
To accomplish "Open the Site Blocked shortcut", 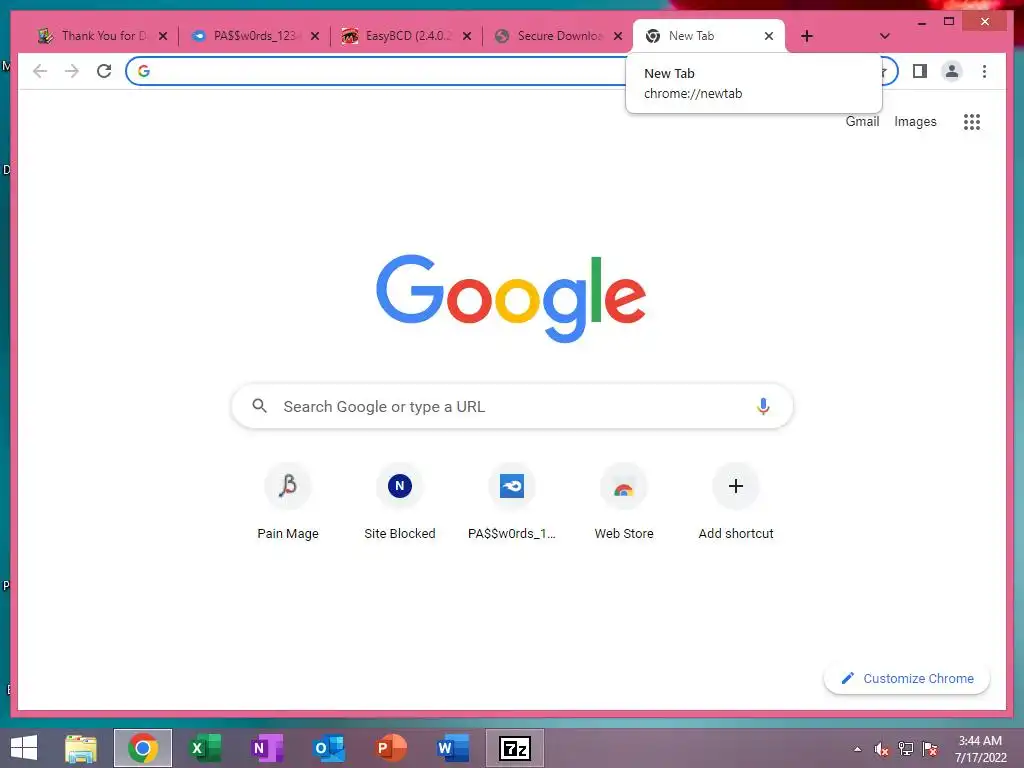I will coord(400,502).
